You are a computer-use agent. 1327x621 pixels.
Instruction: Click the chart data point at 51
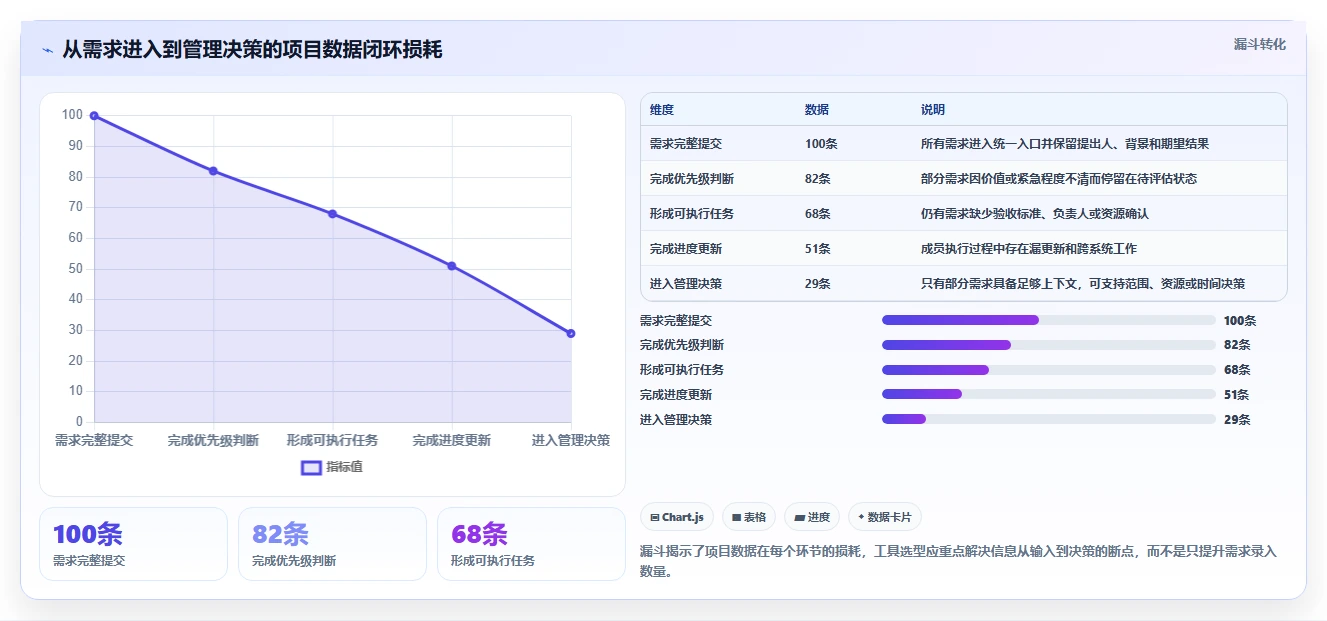[x=452, y=266]
